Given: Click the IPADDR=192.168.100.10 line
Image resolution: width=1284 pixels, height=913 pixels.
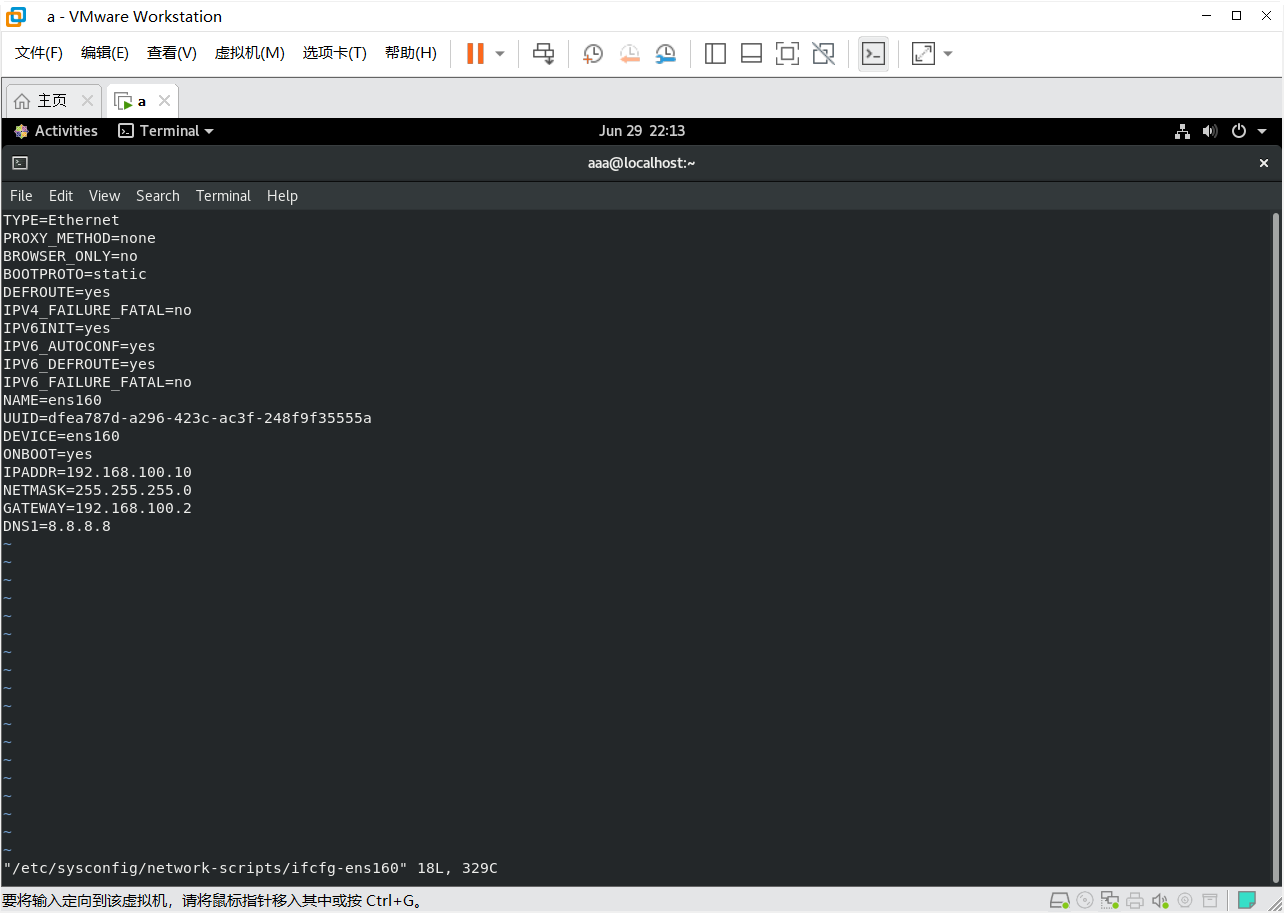Looking at the screenshot, I should click(x=97, y=472).
